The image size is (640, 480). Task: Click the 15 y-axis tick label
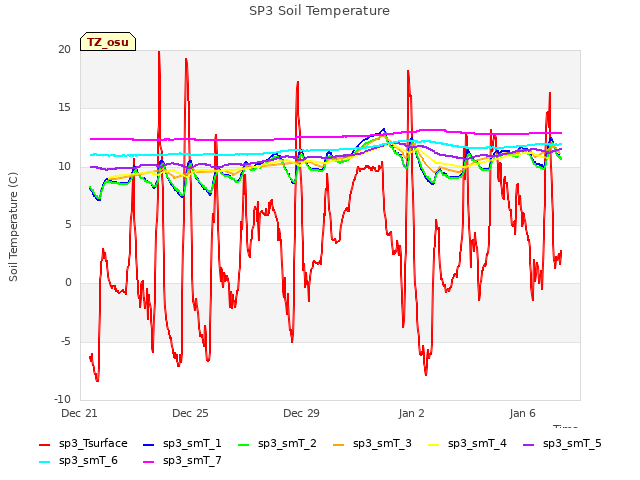pyautogui.click(x=64, y=108)
